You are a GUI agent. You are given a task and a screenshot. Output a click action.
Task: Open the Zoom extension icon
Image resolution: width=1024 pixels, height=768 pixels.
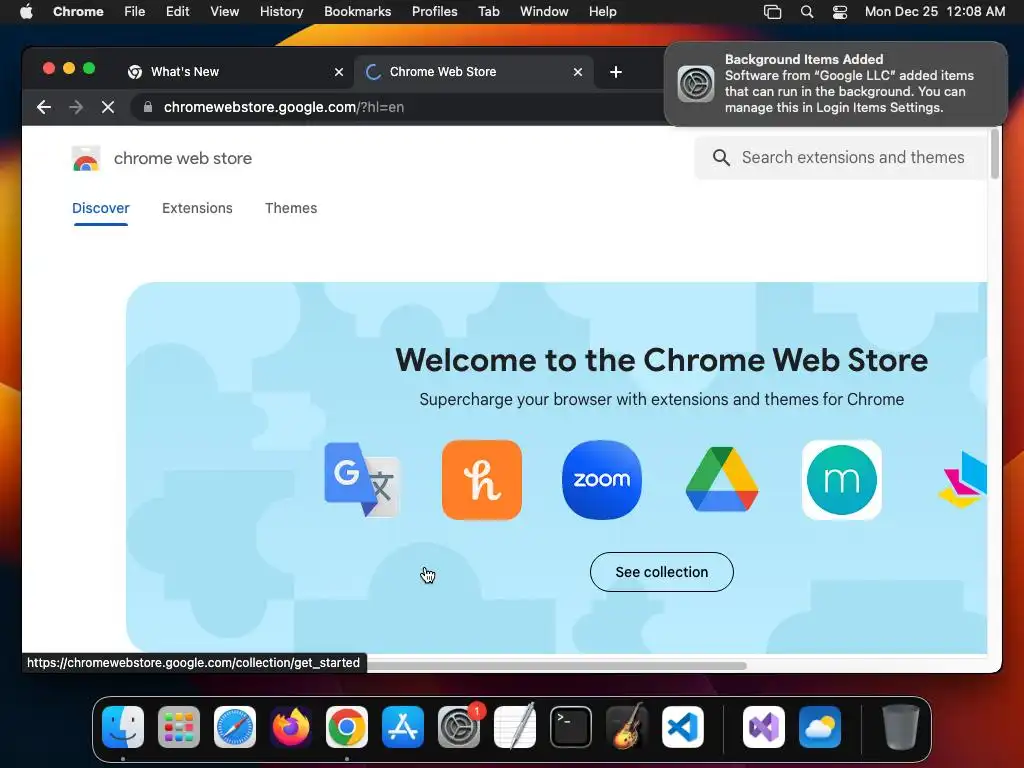[601, 480]
